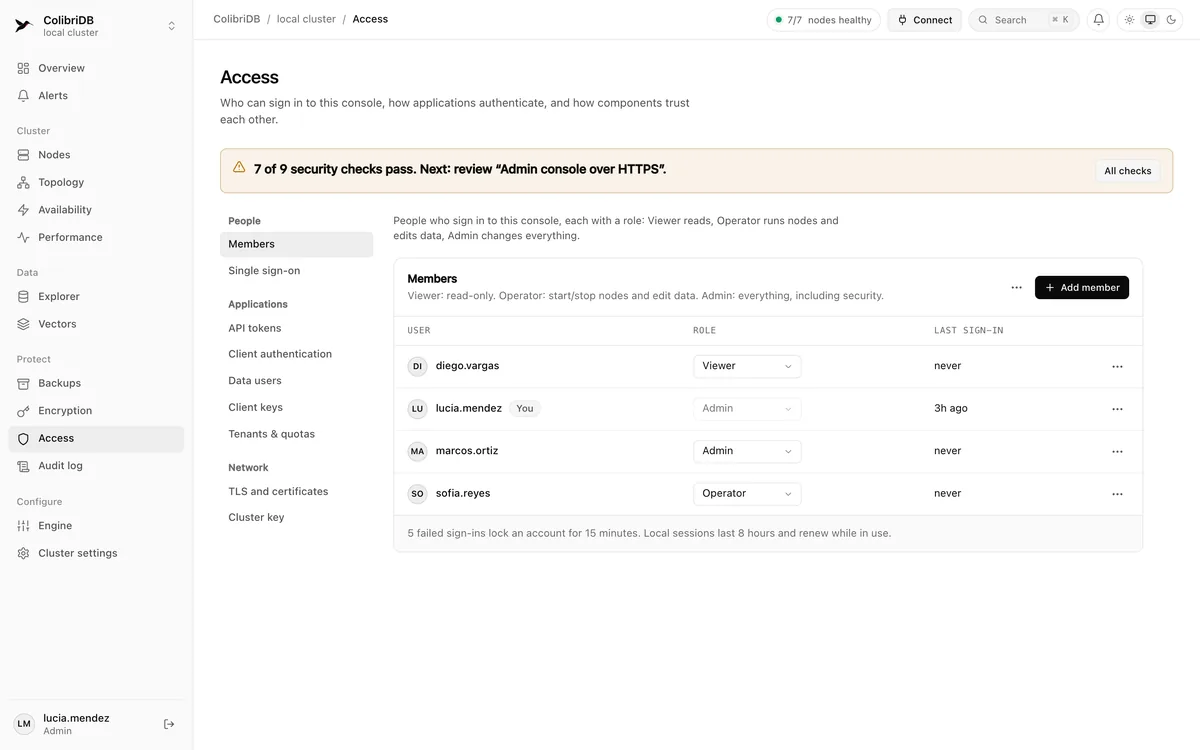Open Members card more options menu

(x=1016, y=288)
